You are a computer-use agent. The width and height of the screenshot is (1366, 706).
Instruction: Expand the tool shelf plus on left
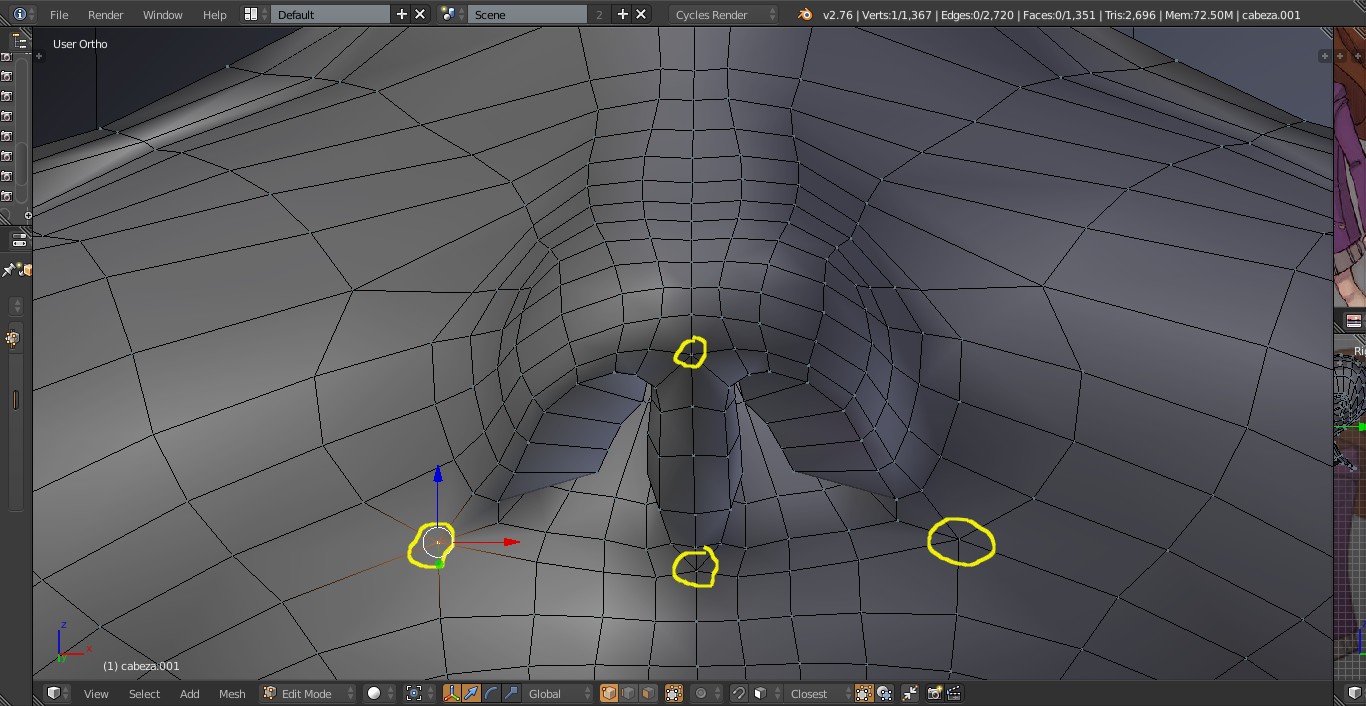39,56
